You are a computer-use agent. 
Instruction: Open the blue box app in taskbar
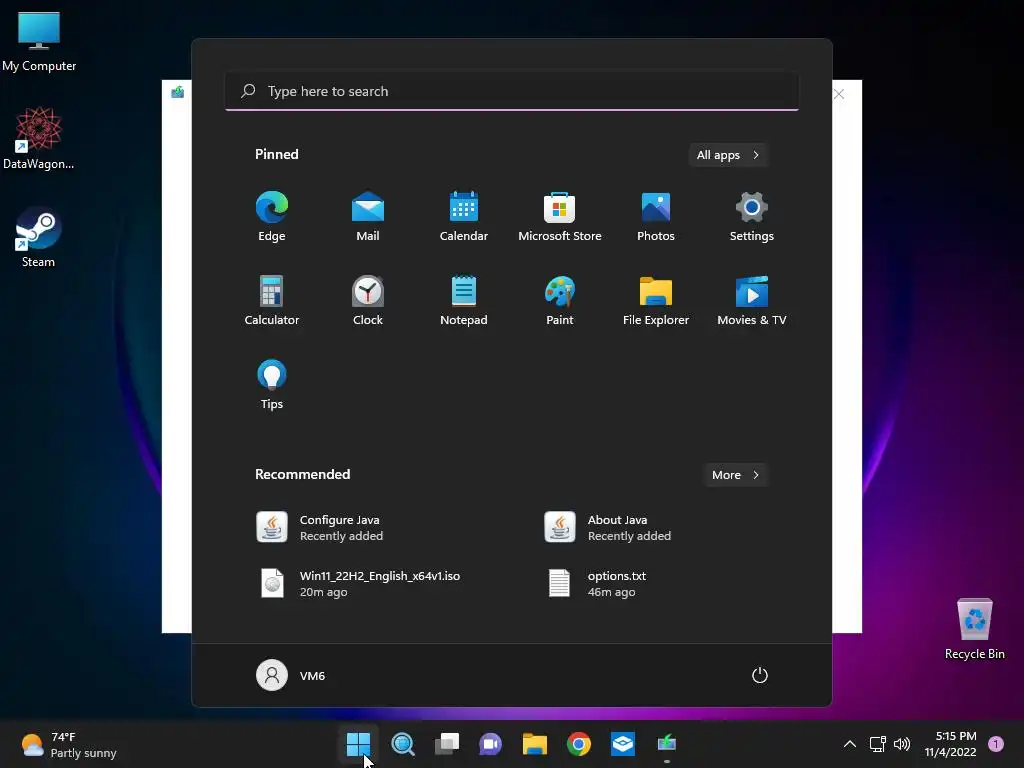pos(622,744)
